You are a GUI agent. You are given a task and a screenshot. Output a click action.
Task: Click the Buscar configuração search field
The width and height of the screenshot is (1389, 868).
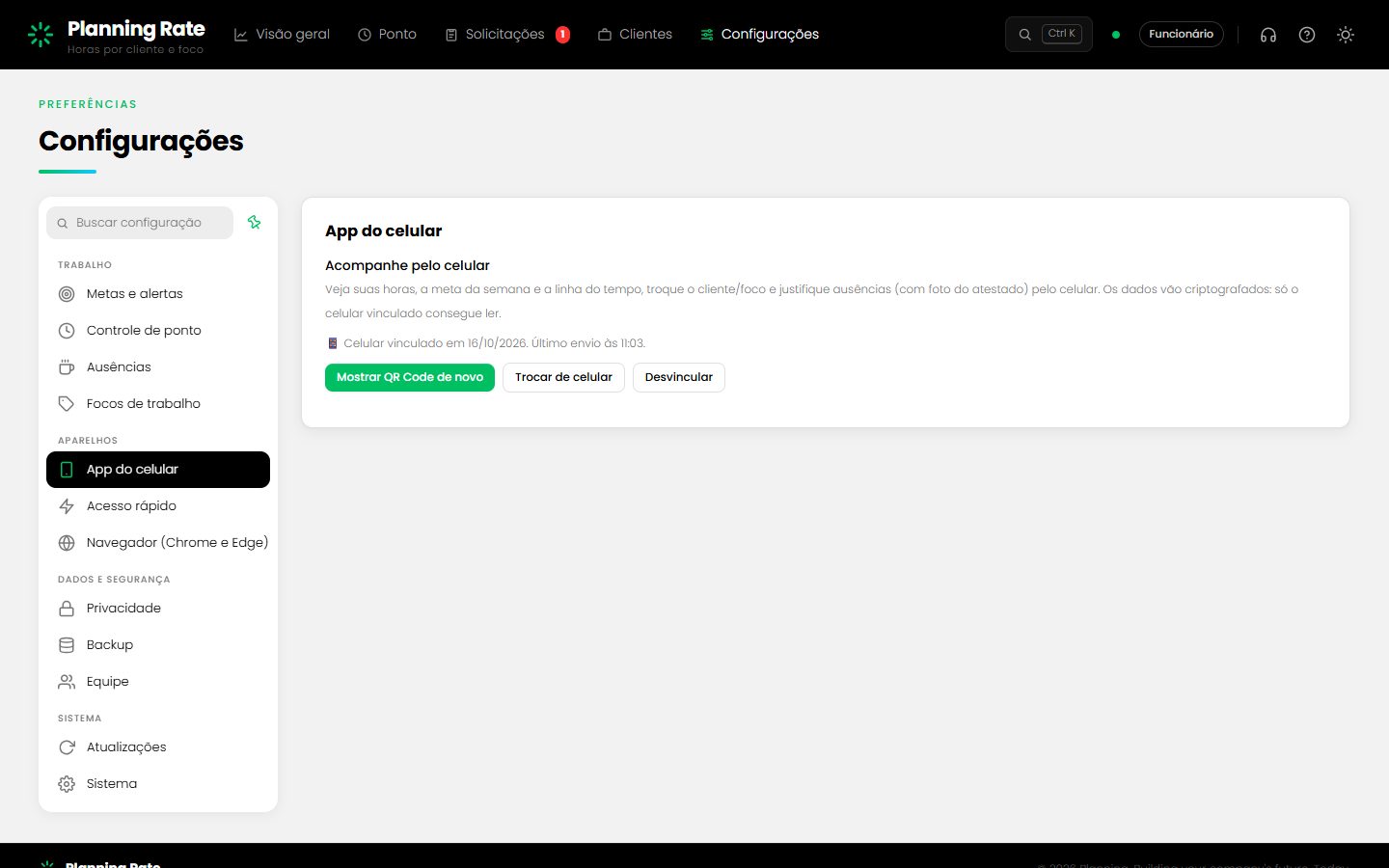(140, 223)
